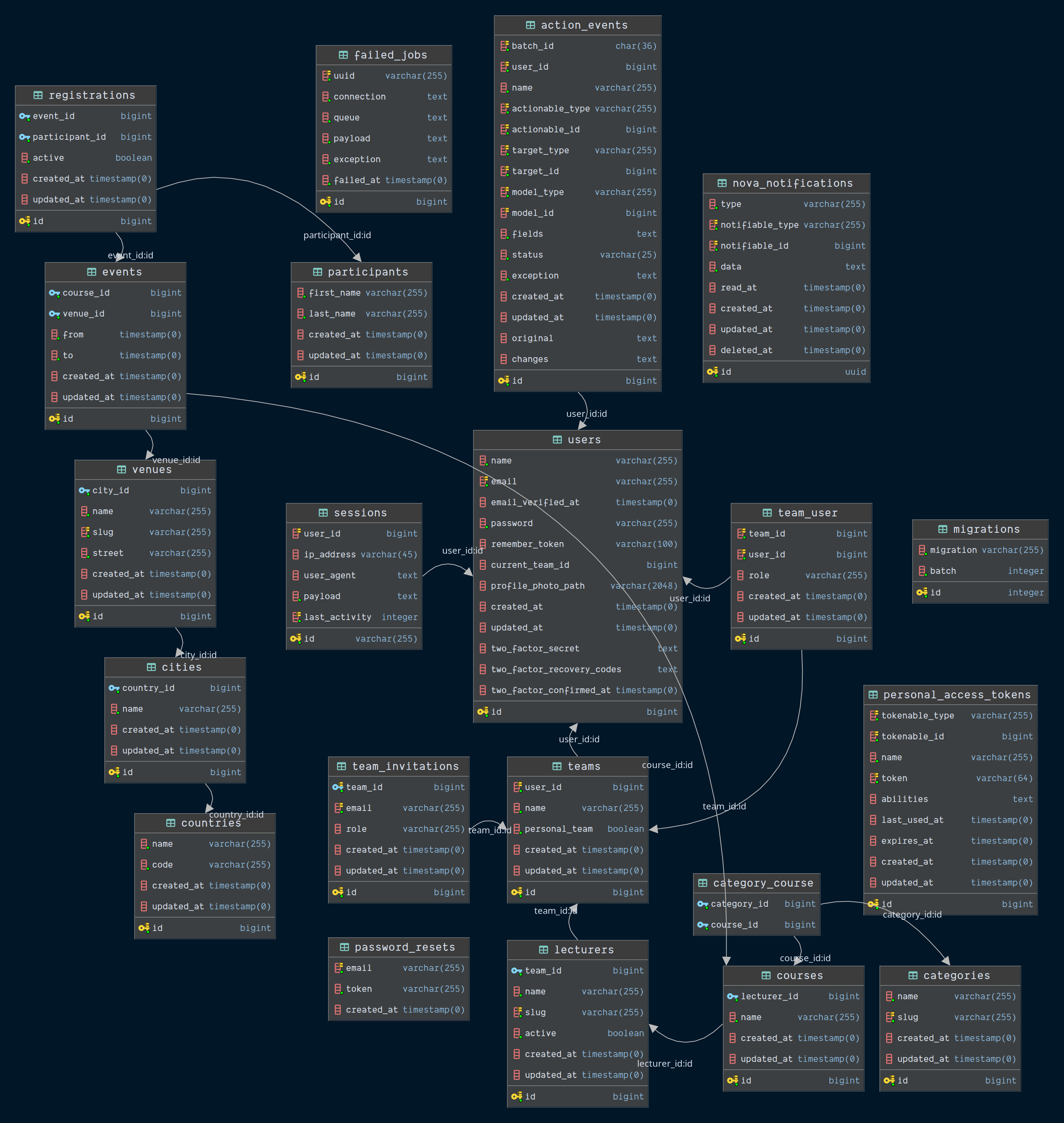Click the participant_id:id relationship label
The height and width of the screenshot is (1123, 1064).
point(337,235)
